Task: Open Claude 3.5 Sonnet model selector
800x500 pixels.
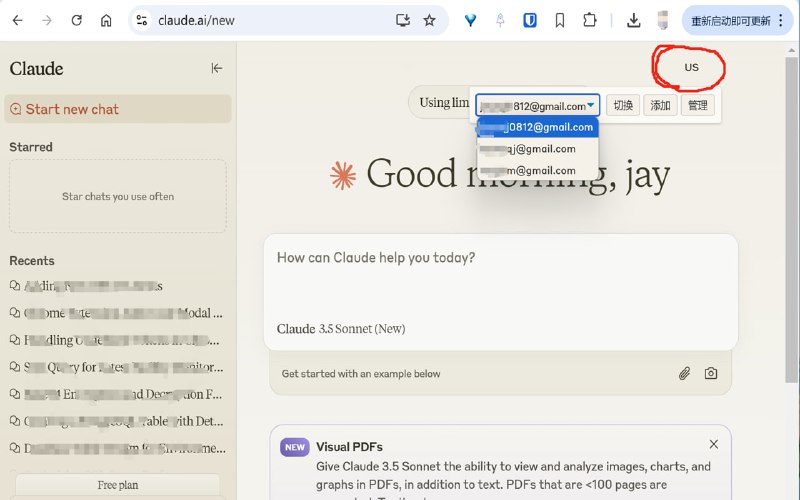Action: click(341, 329)
